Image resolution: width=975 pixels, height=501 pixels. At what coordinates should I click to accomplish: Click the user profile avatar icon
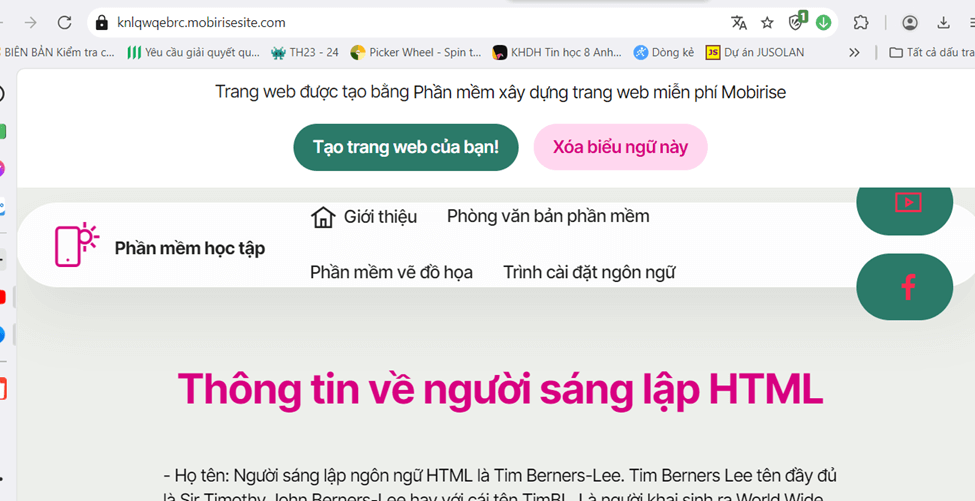(910, 22)
